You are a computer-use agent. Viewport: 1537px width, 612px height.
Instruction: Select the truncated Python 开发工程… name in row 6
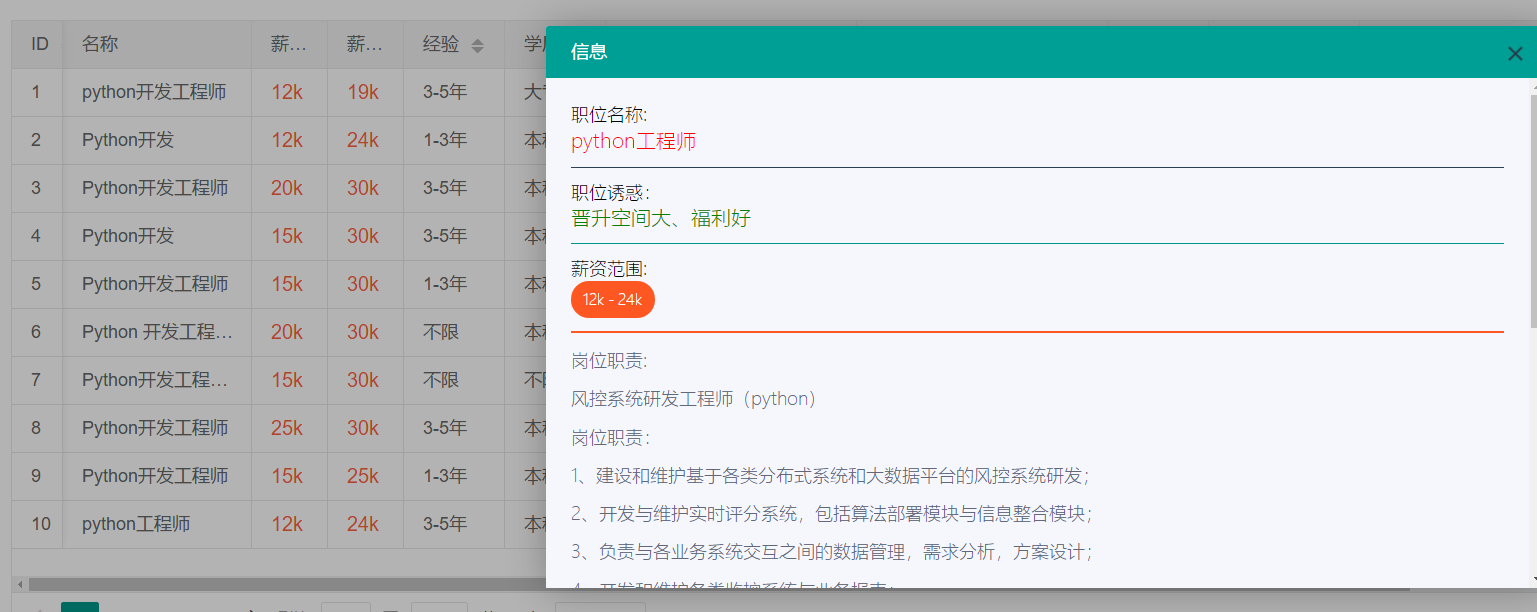point(157,332)
